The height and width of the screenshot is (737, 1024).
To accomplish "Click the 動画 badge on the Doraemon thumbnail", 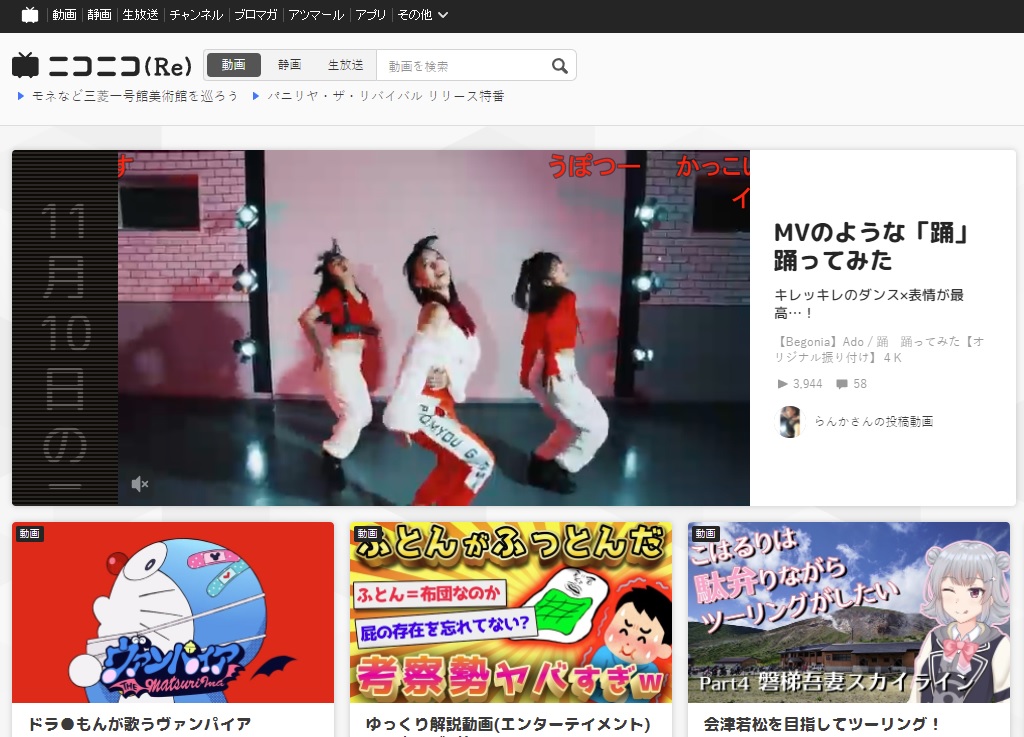I will (31, 534).
